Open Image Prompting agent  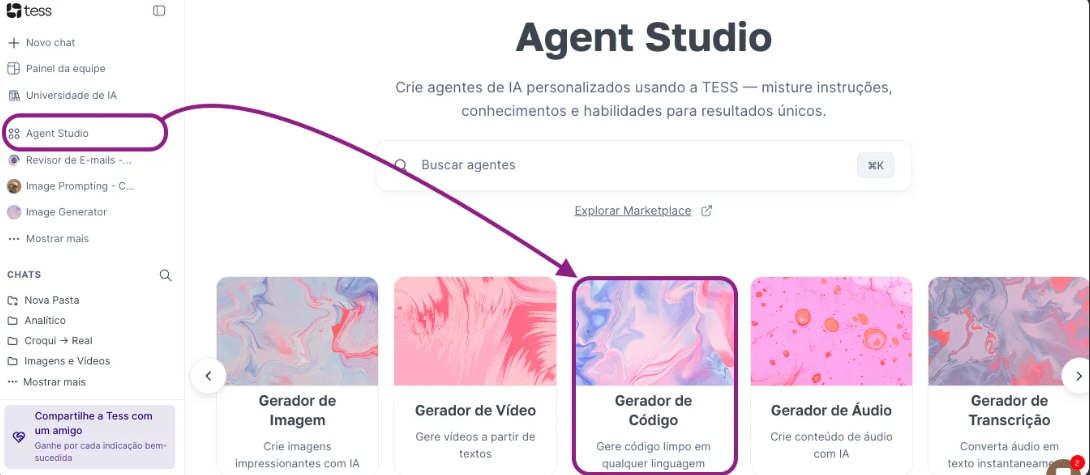(71, 186)
